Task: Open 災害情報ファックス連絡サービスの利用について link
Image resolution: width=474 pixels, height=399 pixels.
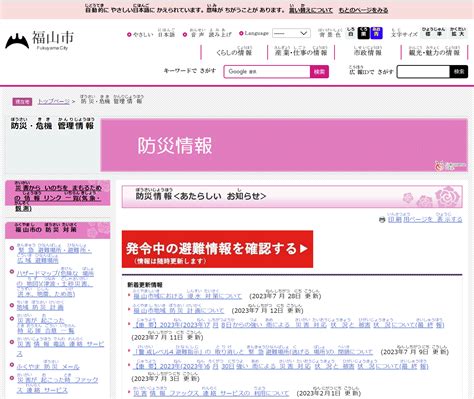Action: pyautogui.click(x=211, y=392)
